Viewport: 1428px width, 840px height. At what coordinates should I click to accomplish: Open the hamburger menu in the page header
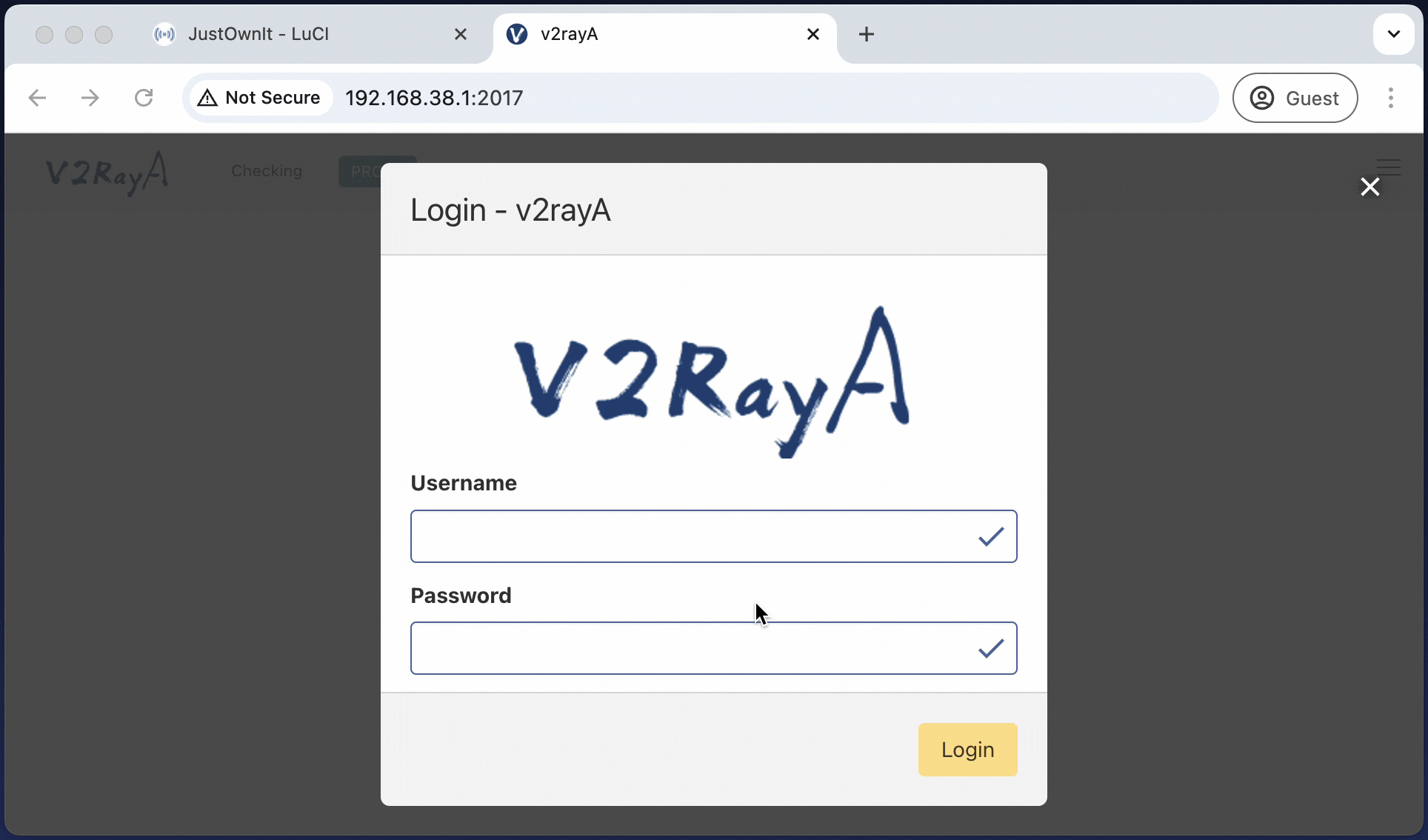(1389, 168)
